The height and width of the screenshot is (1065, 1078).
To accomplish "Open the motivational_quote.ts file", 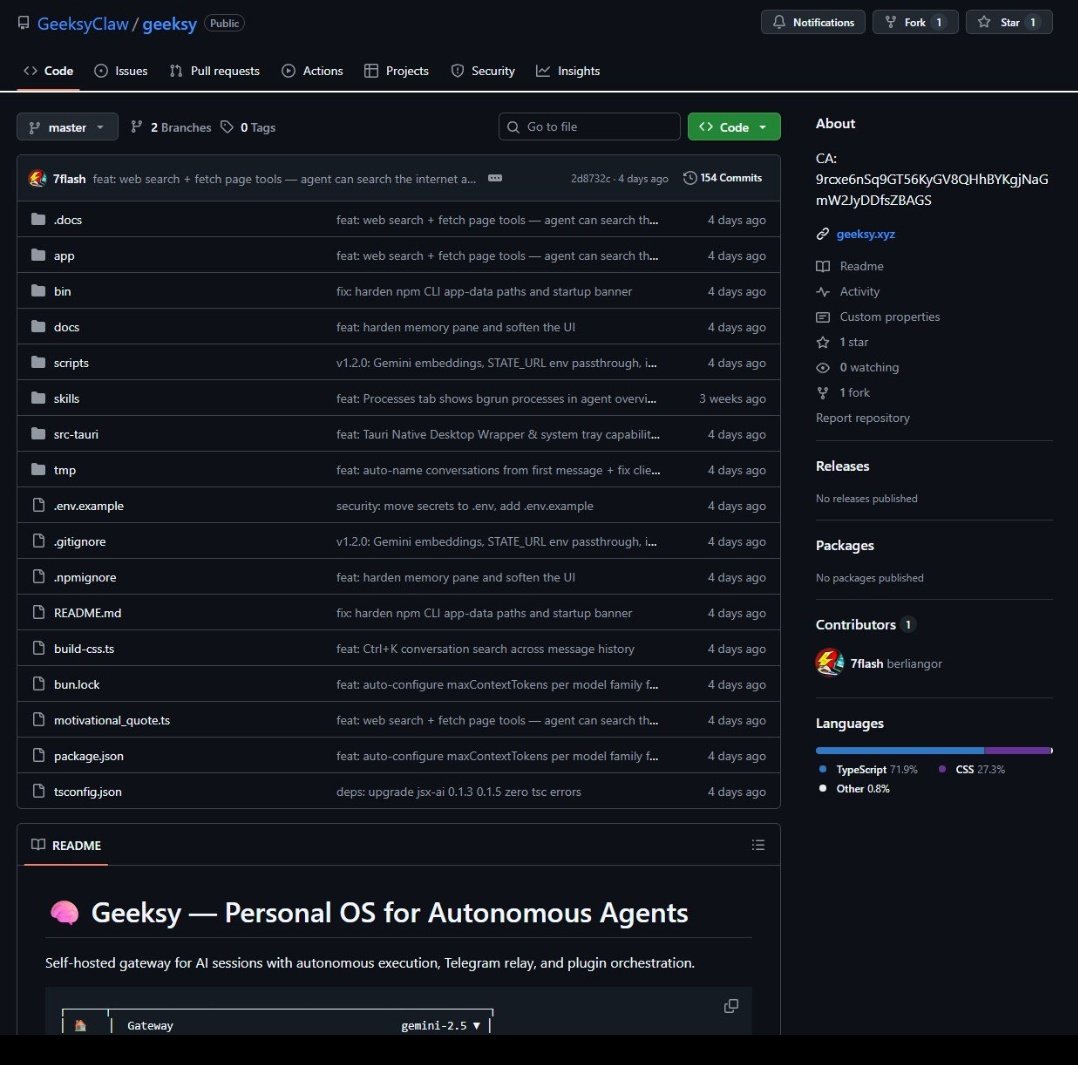I will [x=111, y=720].
